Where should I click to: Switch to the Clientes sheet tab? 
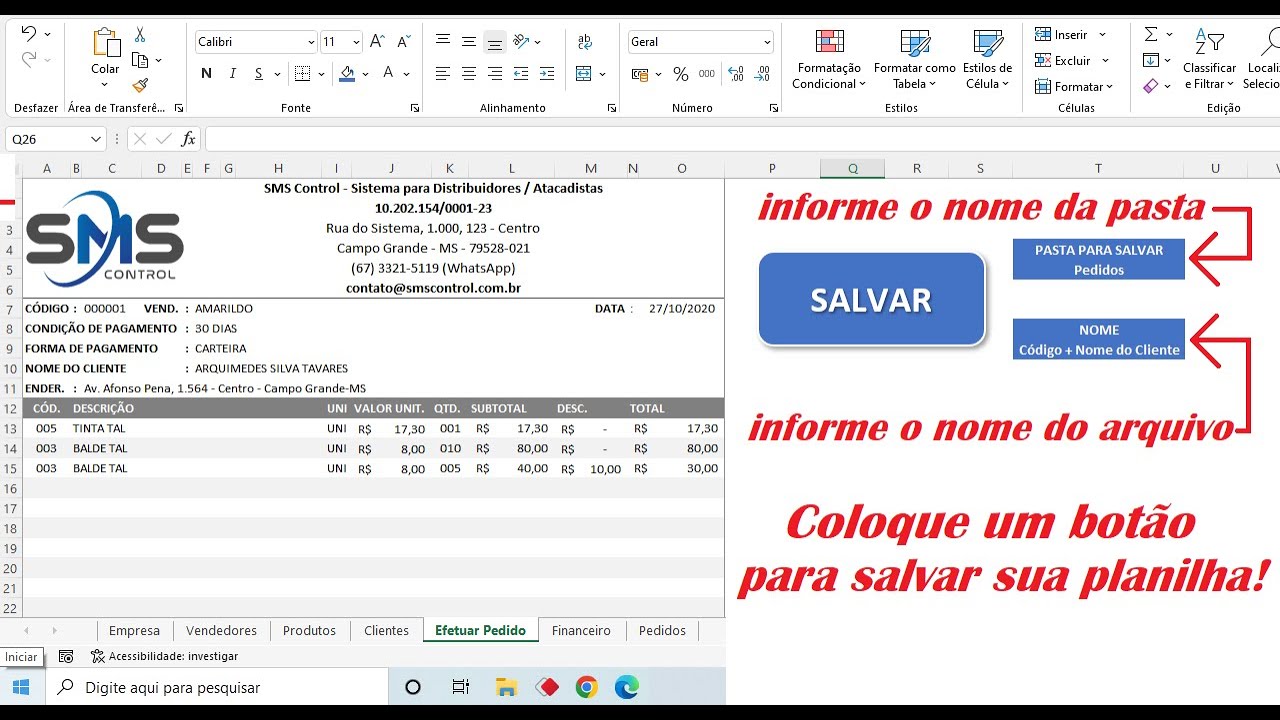386,630
